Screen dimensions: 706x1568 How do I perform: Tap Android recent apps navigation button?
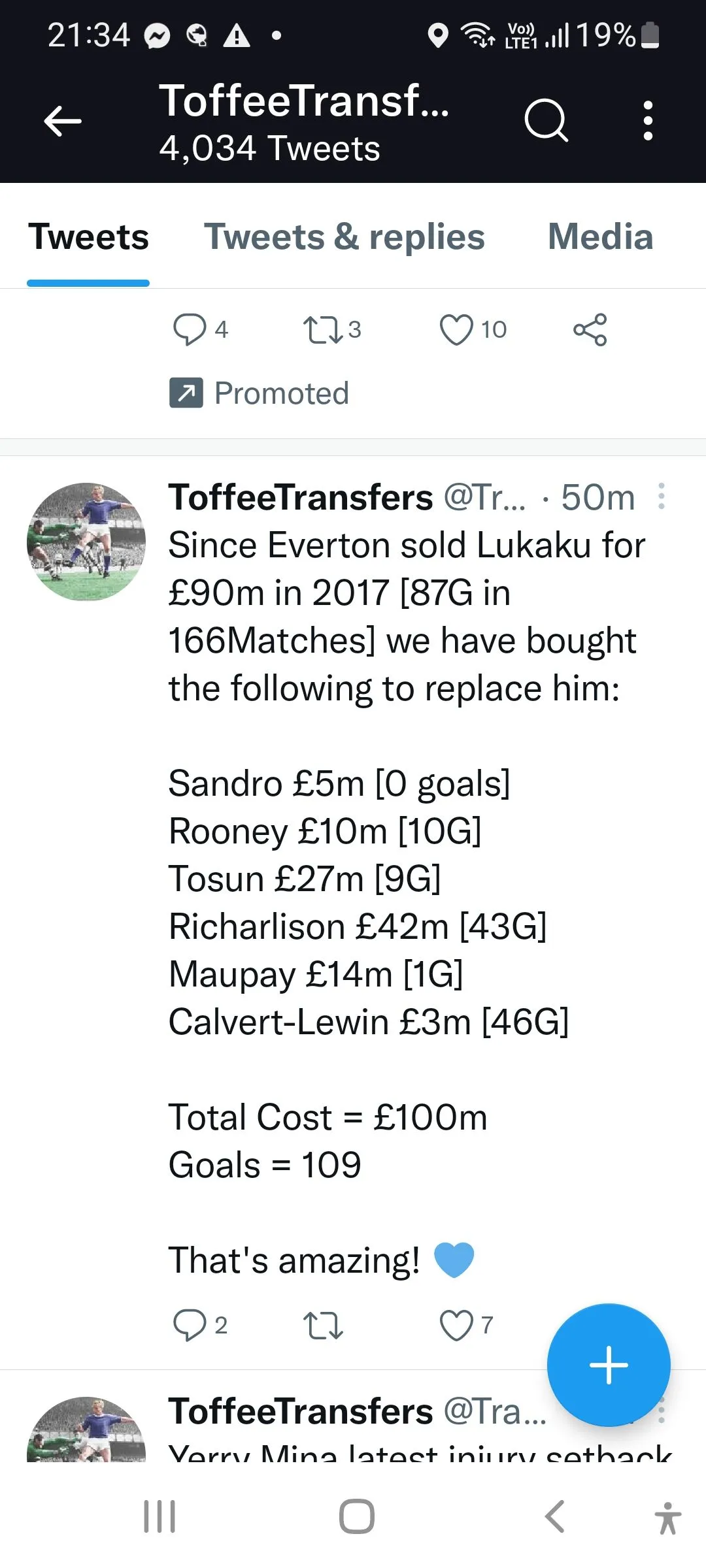coord(160,1516)
